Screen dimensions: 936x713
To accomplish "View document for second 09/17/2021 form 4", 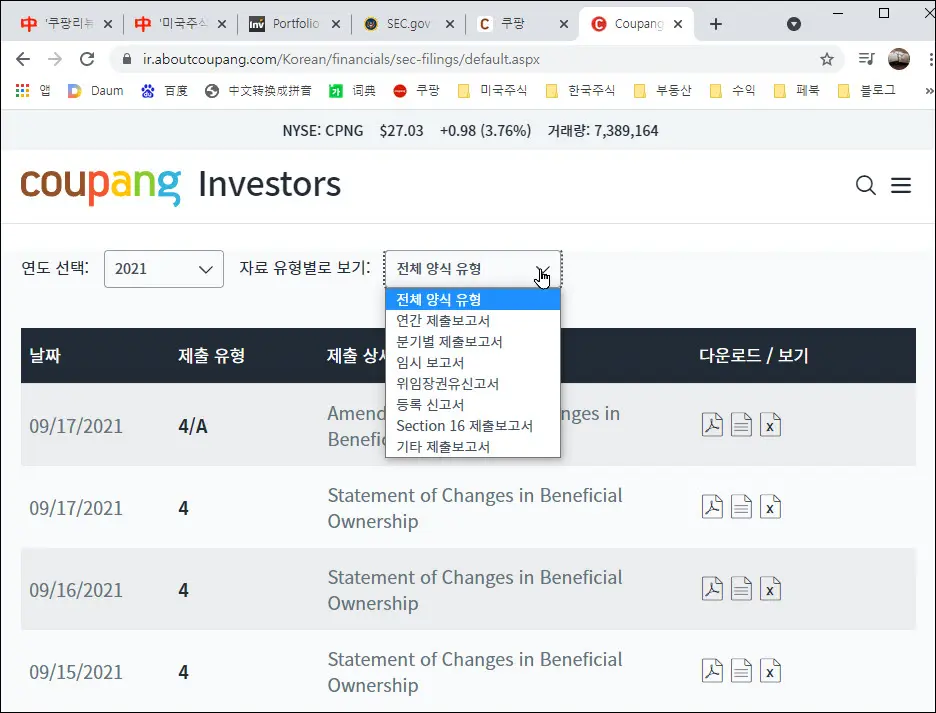I will click(x=741, y=507).
